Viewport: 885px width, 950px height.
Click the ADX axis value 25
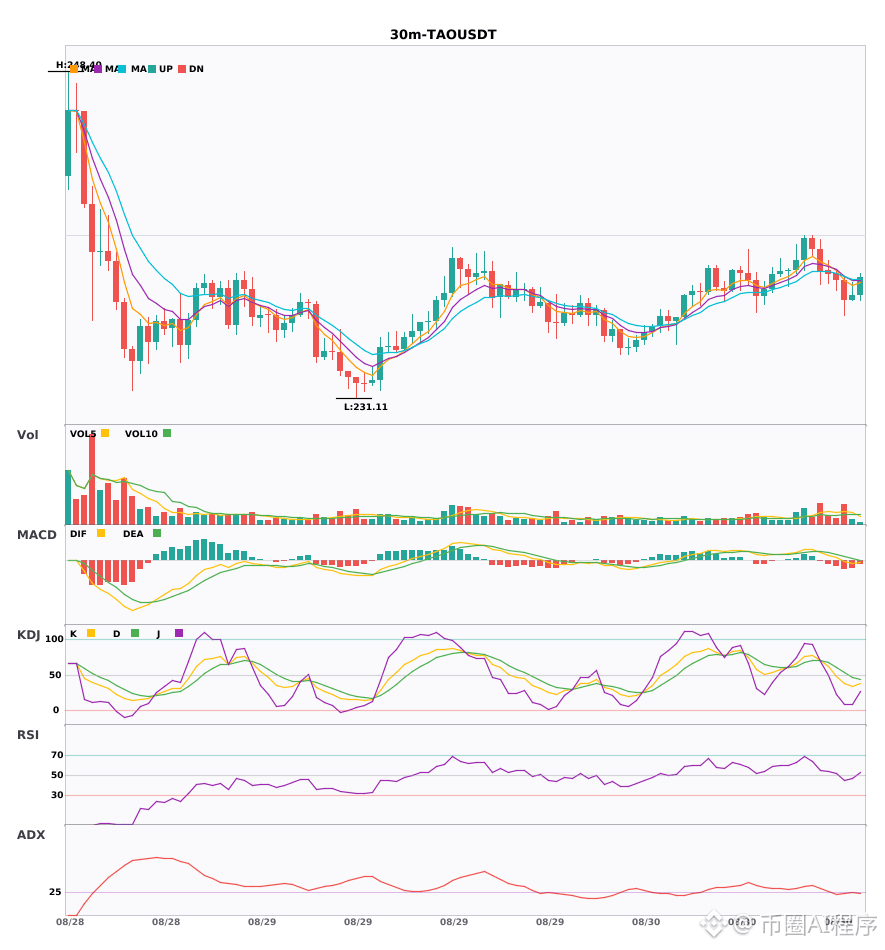pyautogui.click(x=55, y=892)
